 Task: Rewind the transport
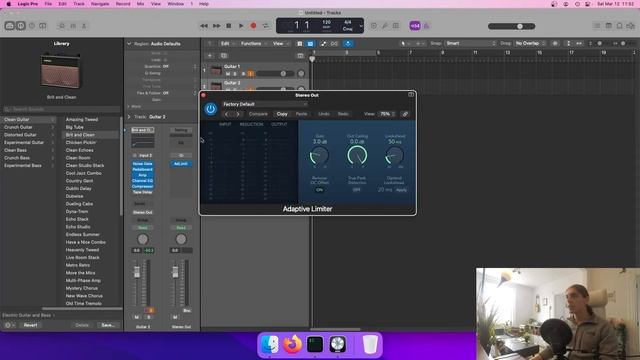(204, 26)
